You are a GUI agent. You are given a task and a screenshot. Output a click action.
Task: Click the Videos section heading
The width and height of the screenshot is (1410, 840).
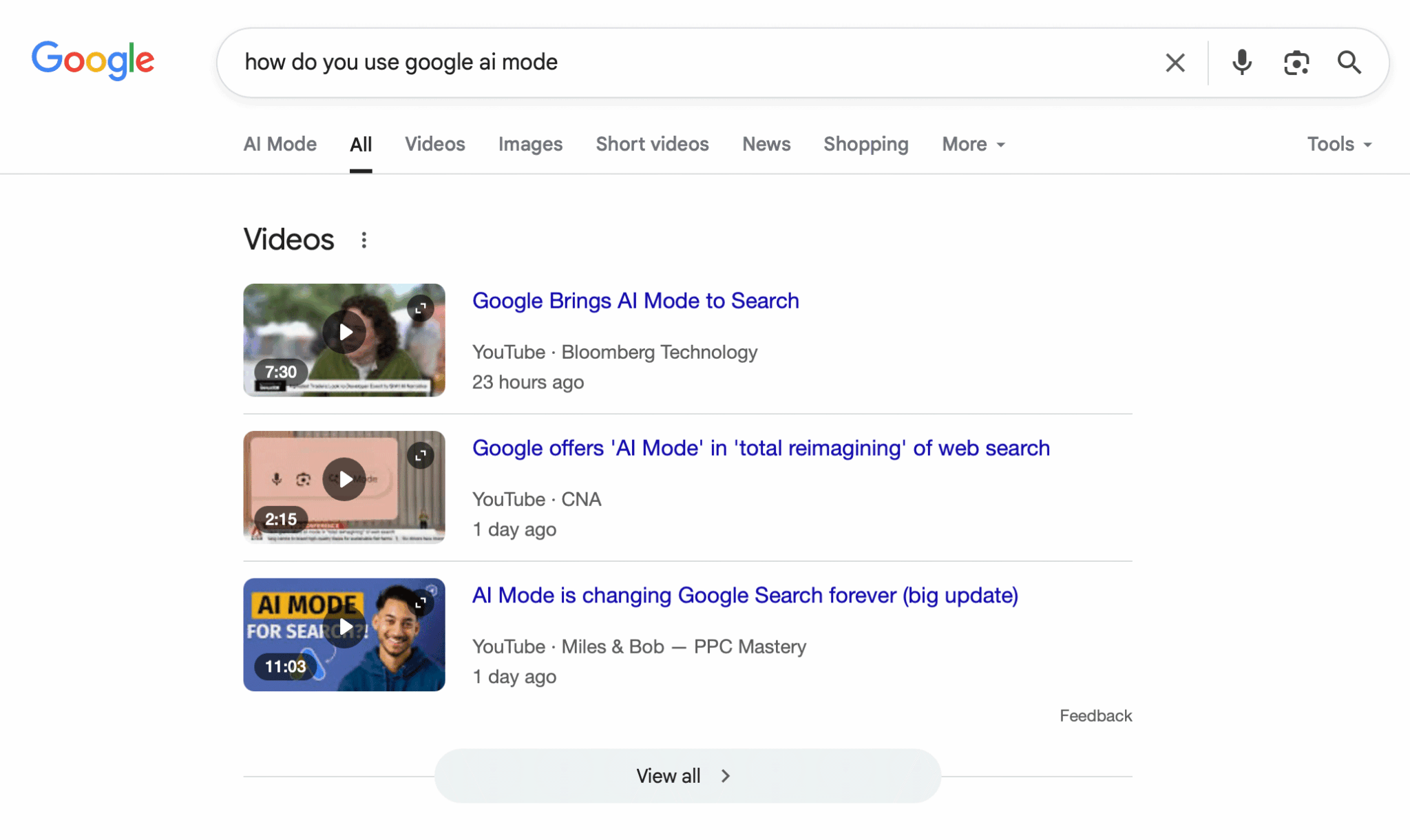click(289, 240)
